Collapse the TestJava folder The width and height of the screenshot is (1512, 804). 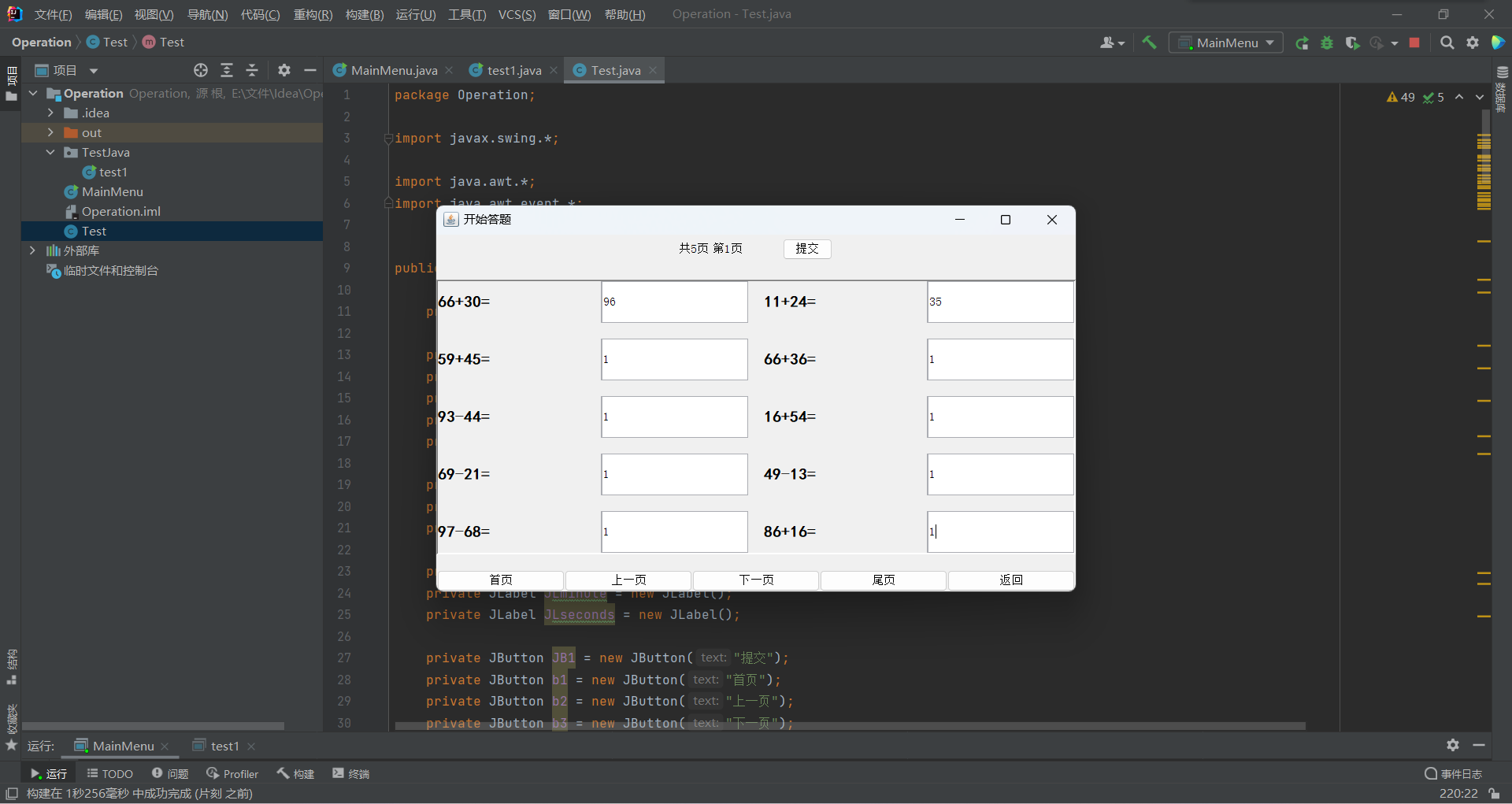pyautogui.click(x=50, y=153)
